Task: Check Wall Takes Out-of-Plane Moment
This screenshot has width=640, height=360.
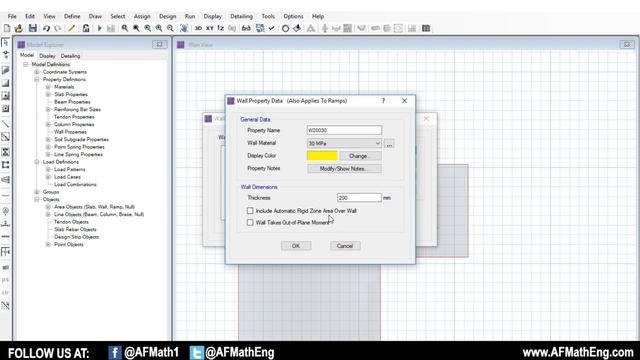Action: 250,222
